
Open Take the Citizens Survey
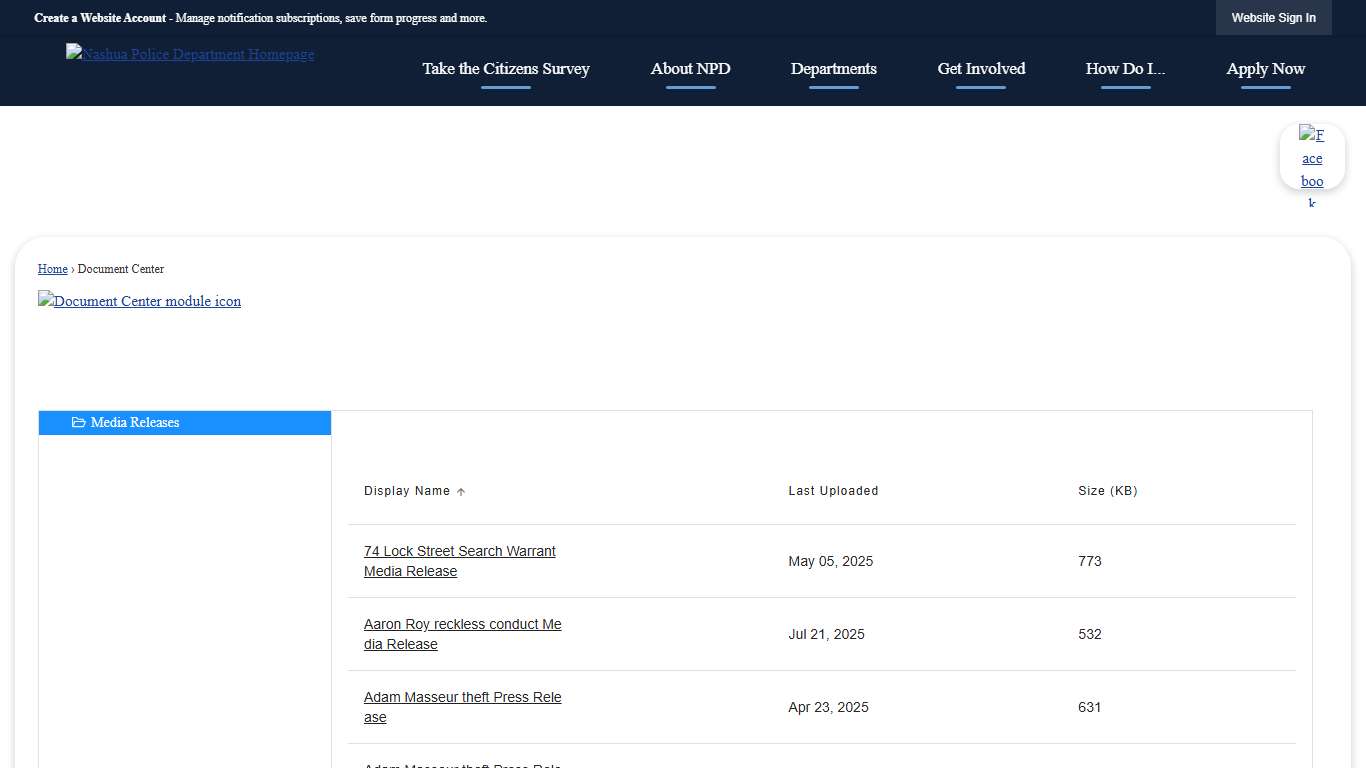pyautogui.click(x=506, y=69)
